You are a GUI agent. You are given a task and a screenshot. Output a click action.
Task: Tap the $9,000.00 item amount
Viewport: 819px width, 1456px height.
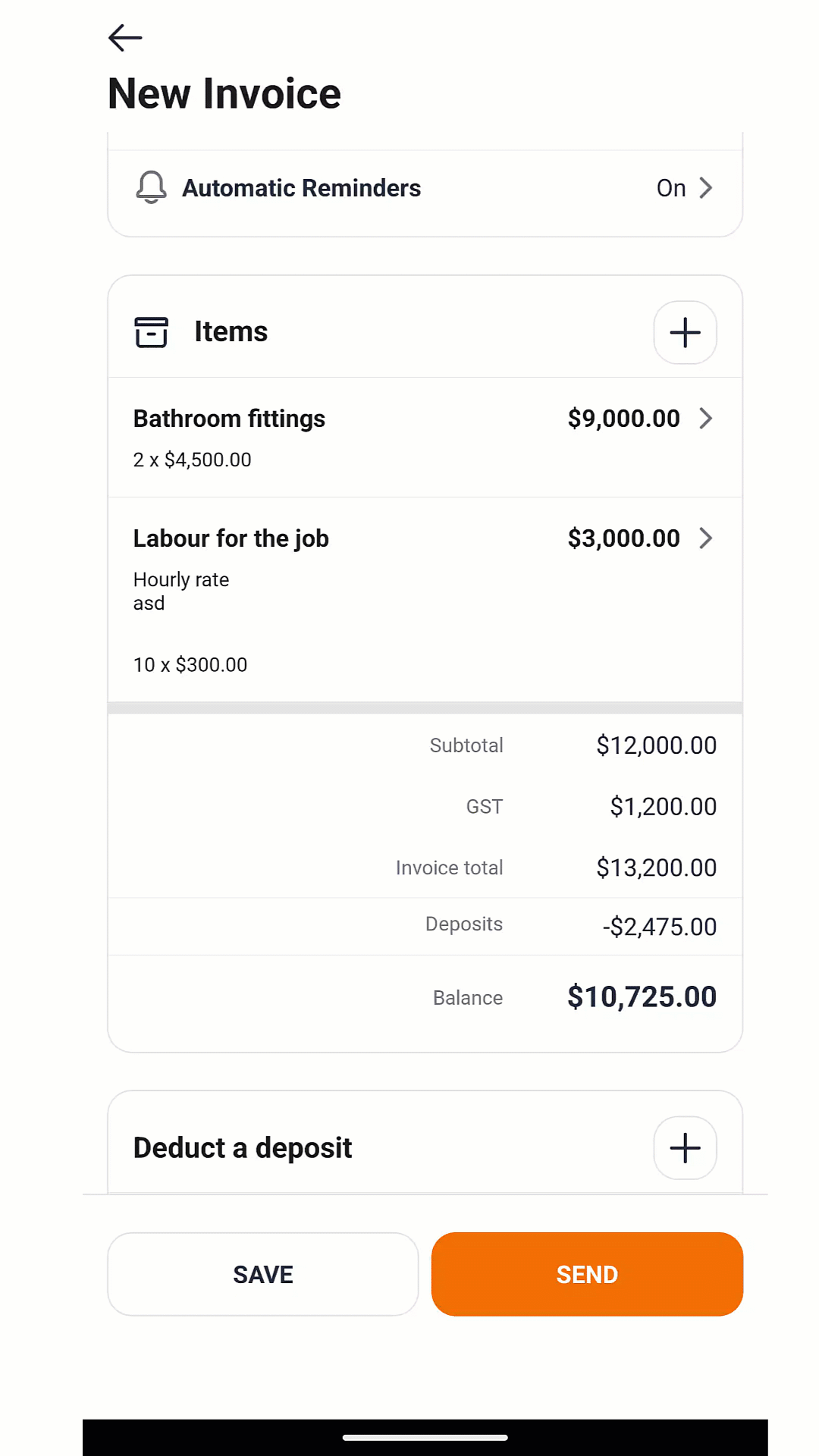(623, 418)
